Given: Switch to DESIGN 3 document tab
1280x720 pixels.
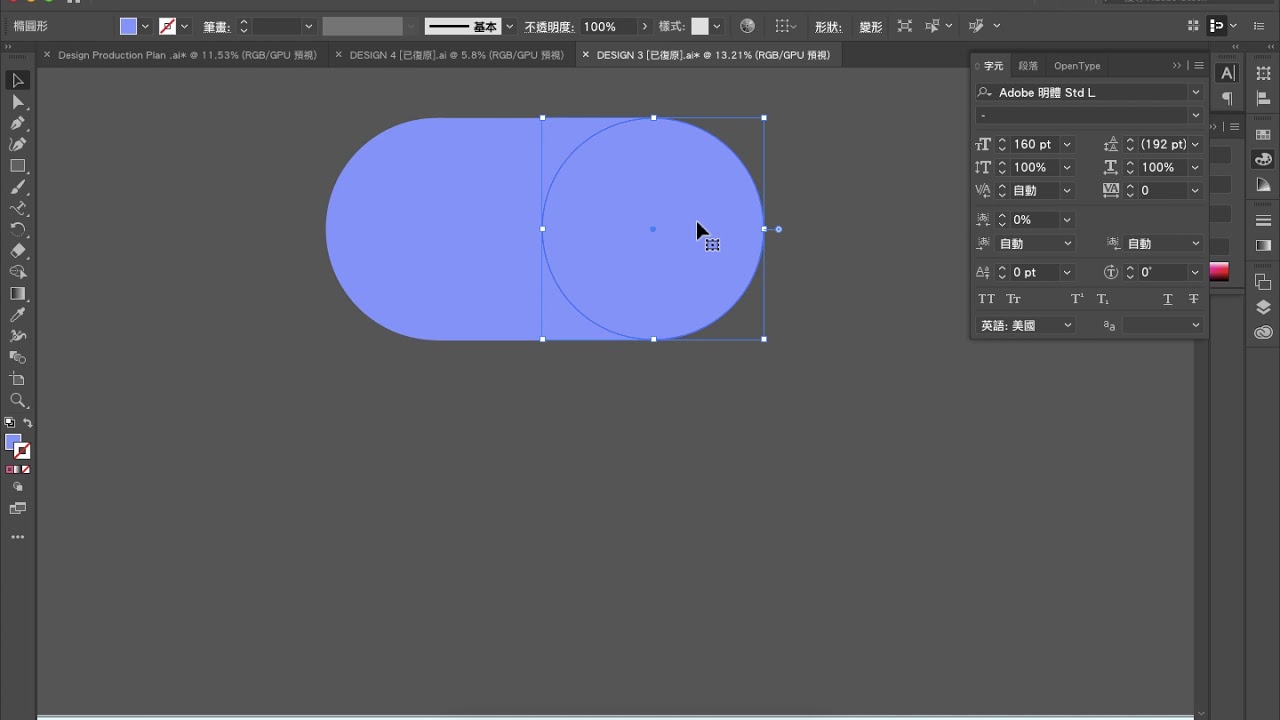Looking at the screenshot, I should (x=713, y=55).
